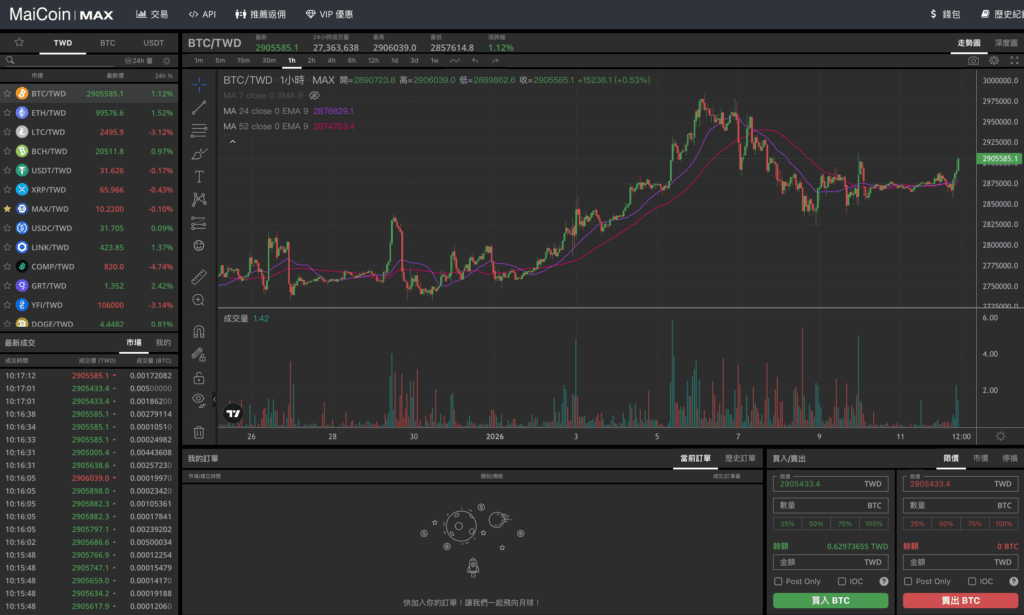Open the 24h volume filter dropdown

click(143, 61)
